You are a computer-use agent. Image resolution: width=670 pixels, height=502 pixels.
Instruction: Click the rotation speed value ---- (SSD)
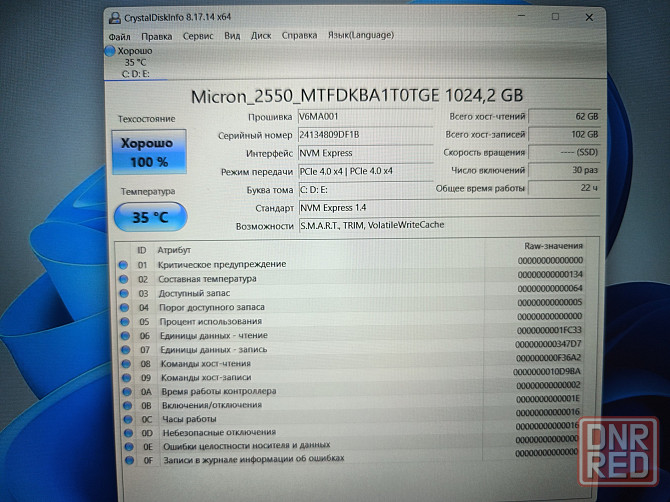pyautogui.click(x=564, y=152)
